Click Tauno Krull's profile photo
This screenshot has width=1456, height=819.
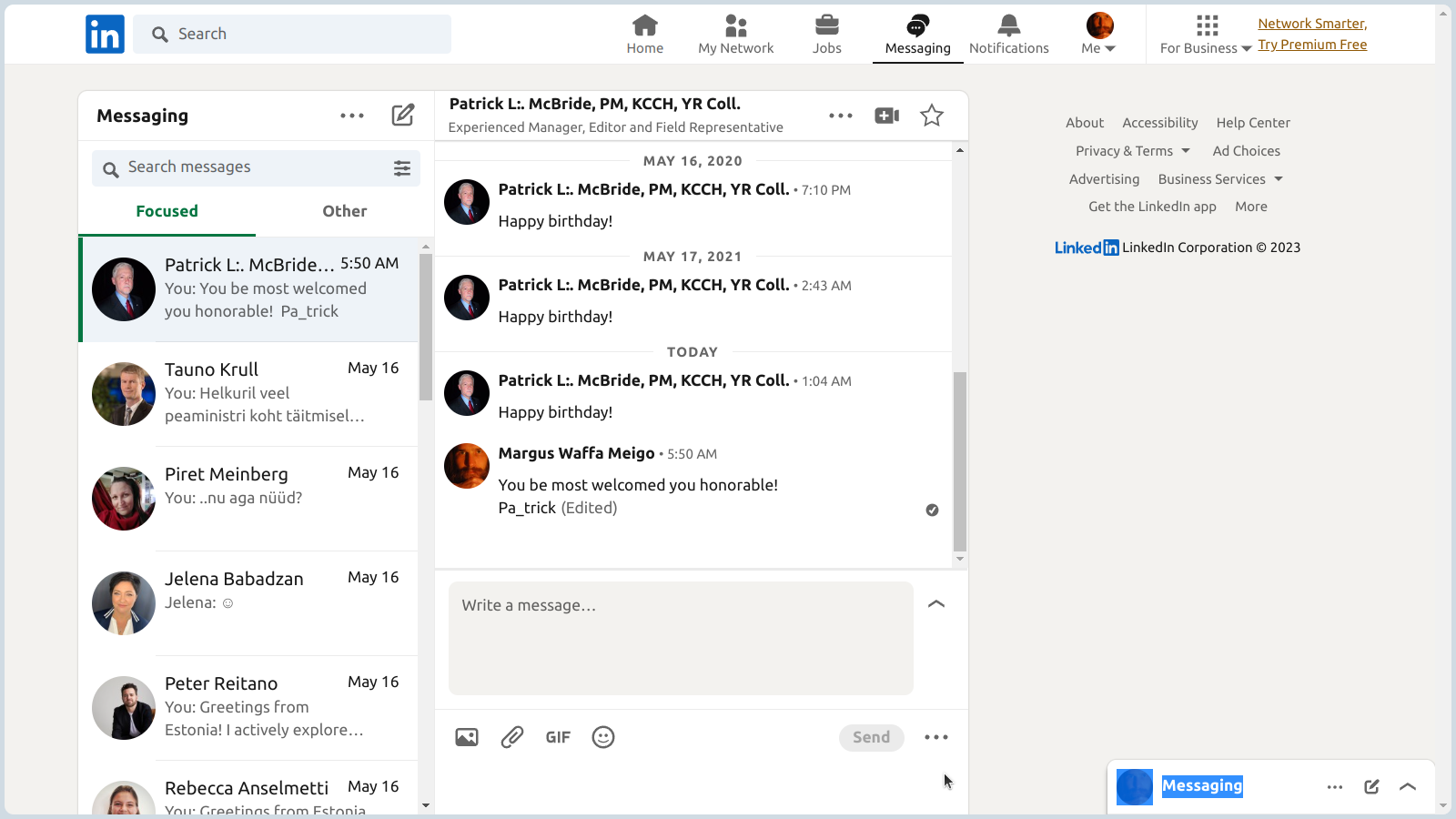click(x=124, y=394)
